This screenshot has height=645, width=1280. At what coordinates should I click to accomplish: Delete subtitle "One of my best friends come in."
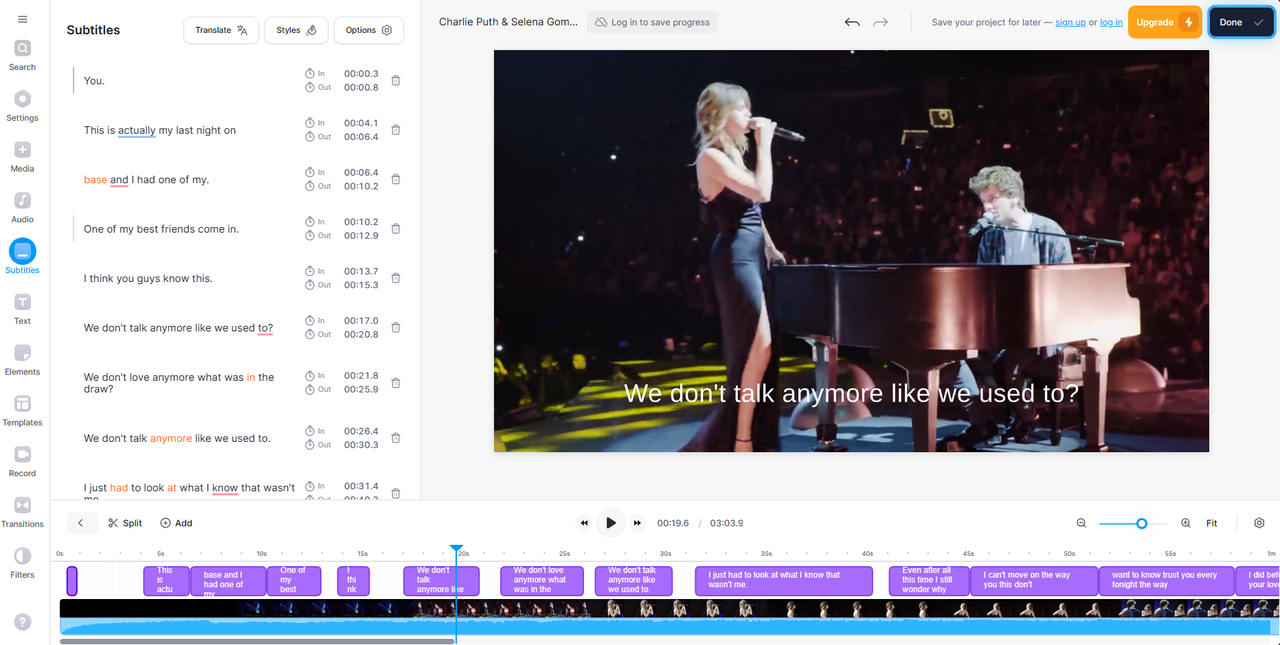(396, 229)
